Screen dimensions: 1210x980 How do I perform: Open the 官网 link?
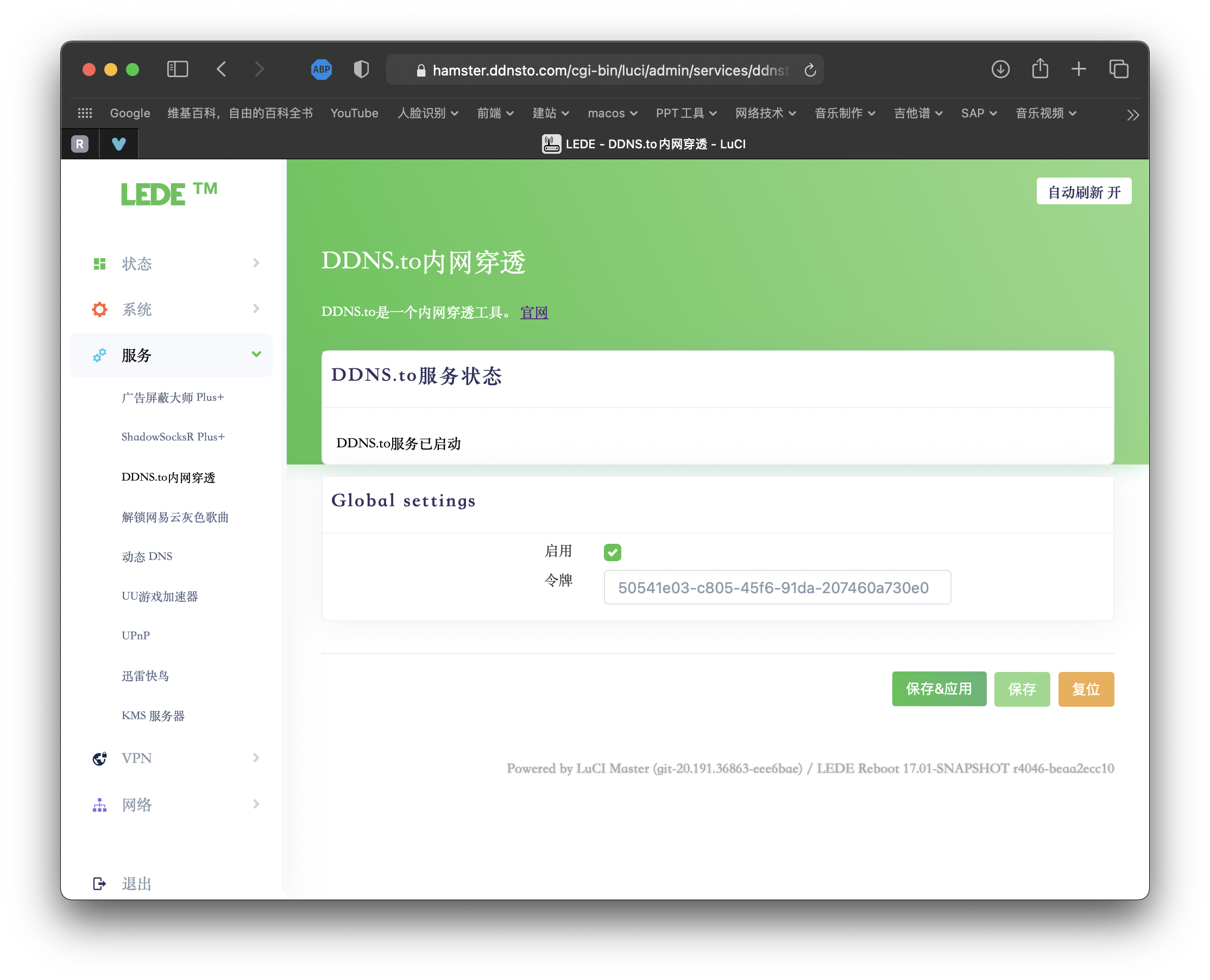(x=533, y=312)
